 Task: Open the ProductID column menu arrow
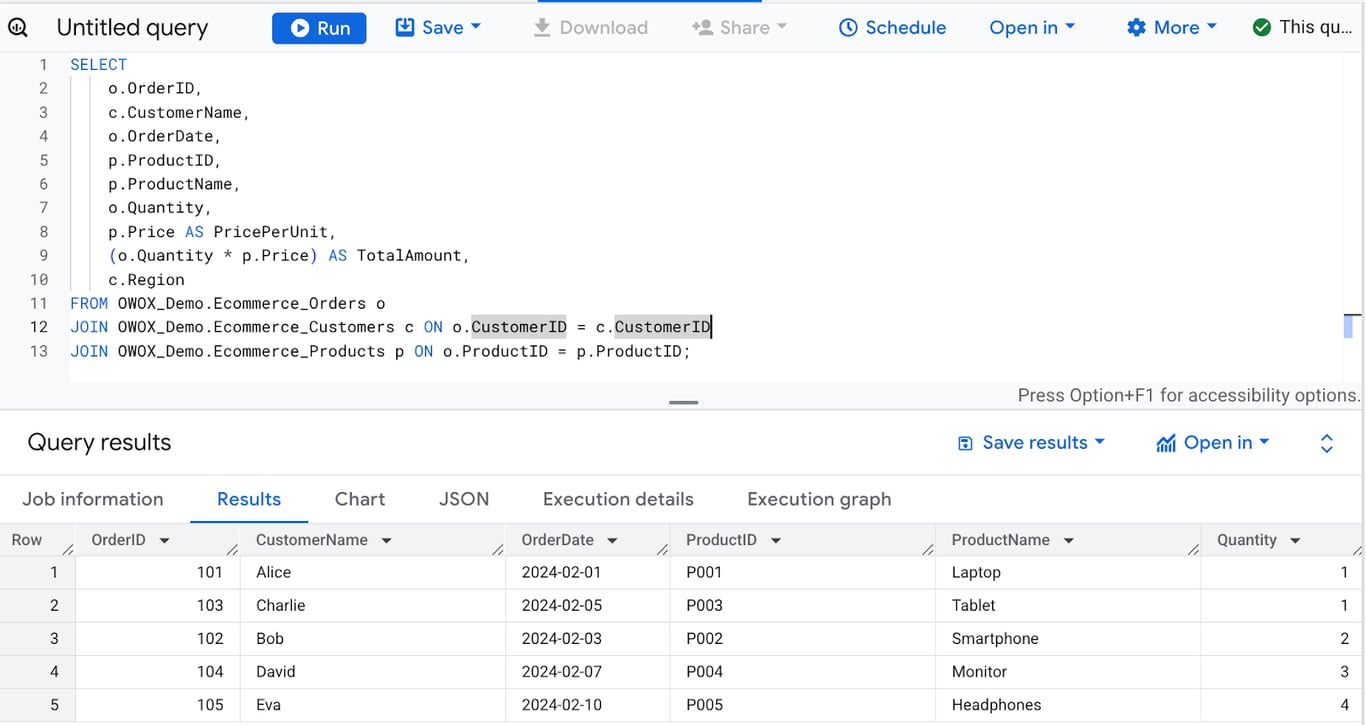(775, 541)
